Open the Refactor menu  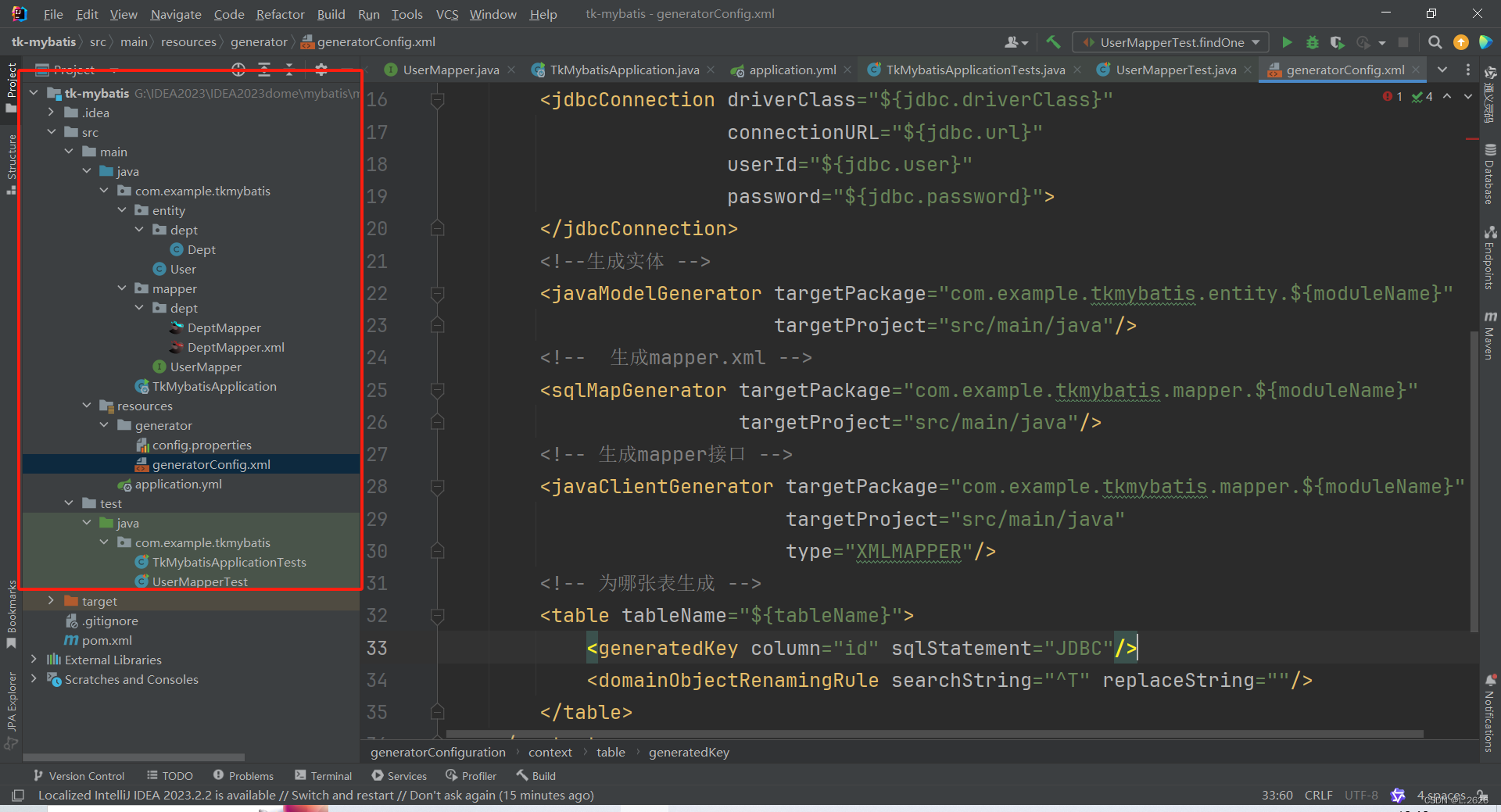coord(280,14)
